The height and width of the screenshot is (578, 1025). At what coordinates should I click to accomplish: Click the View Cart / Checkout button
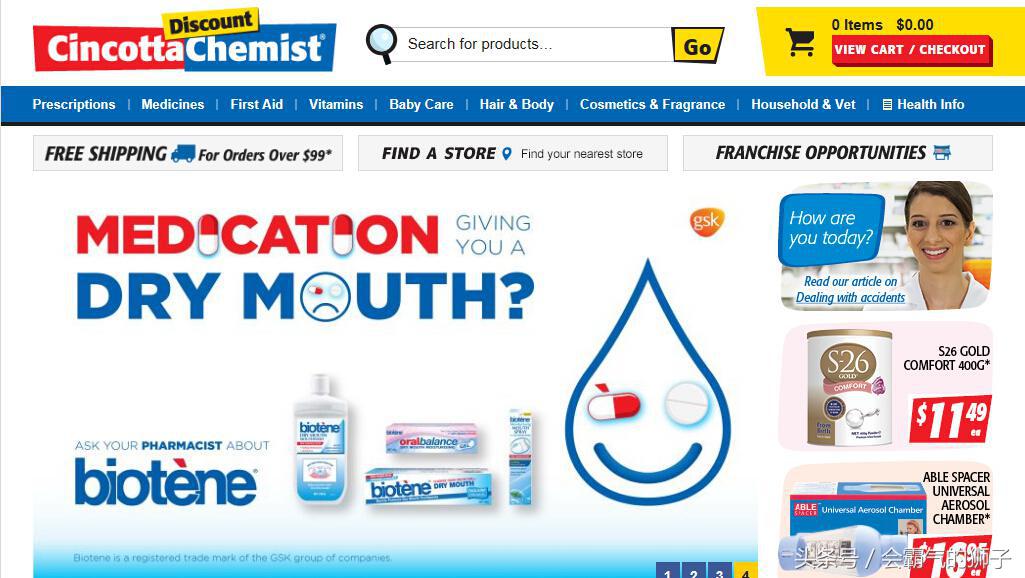(x=911, y=50)
